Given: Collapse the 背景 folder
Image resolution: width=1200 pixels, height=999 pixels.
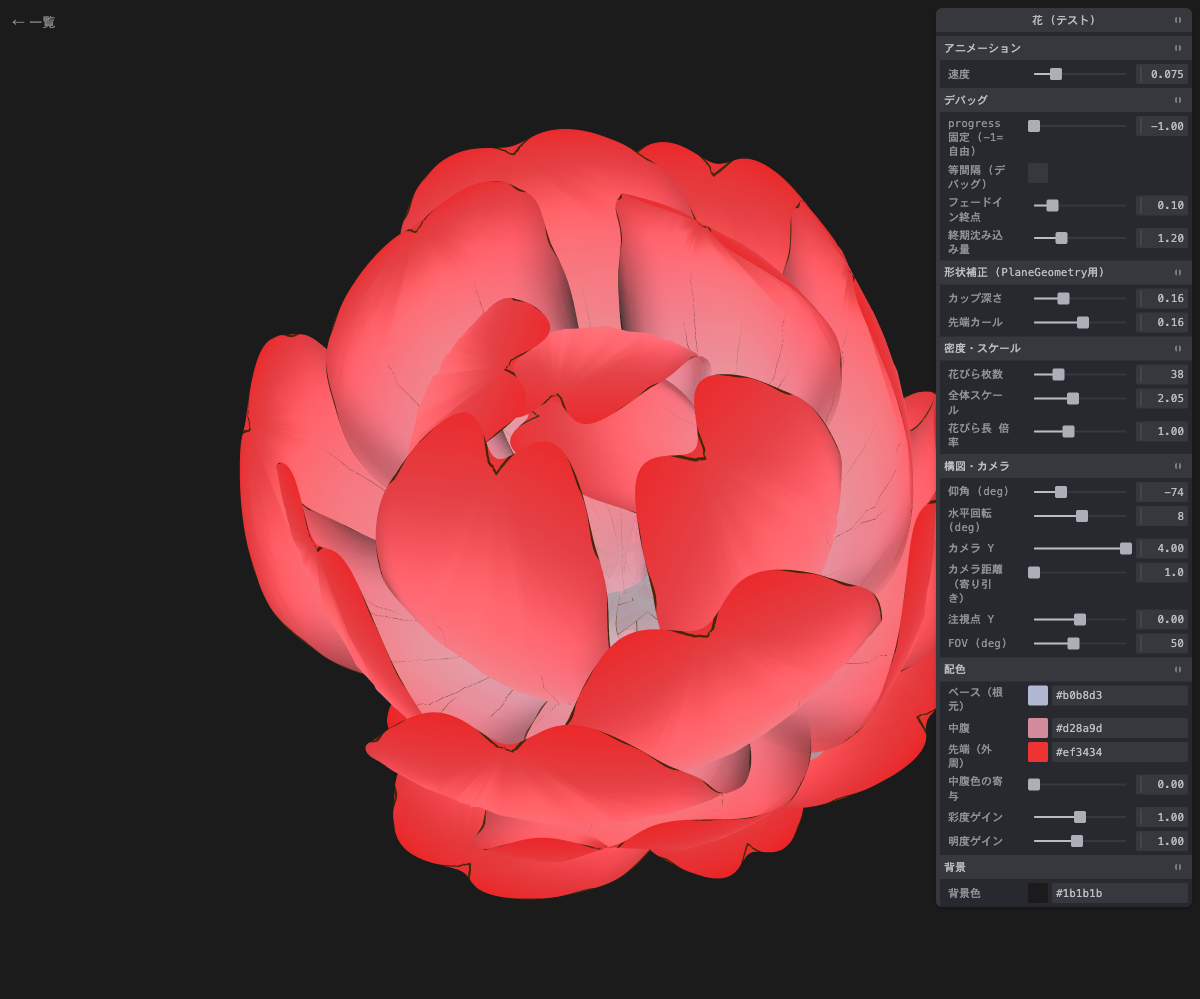Looking at the screenshot, I should [1064, 867].
